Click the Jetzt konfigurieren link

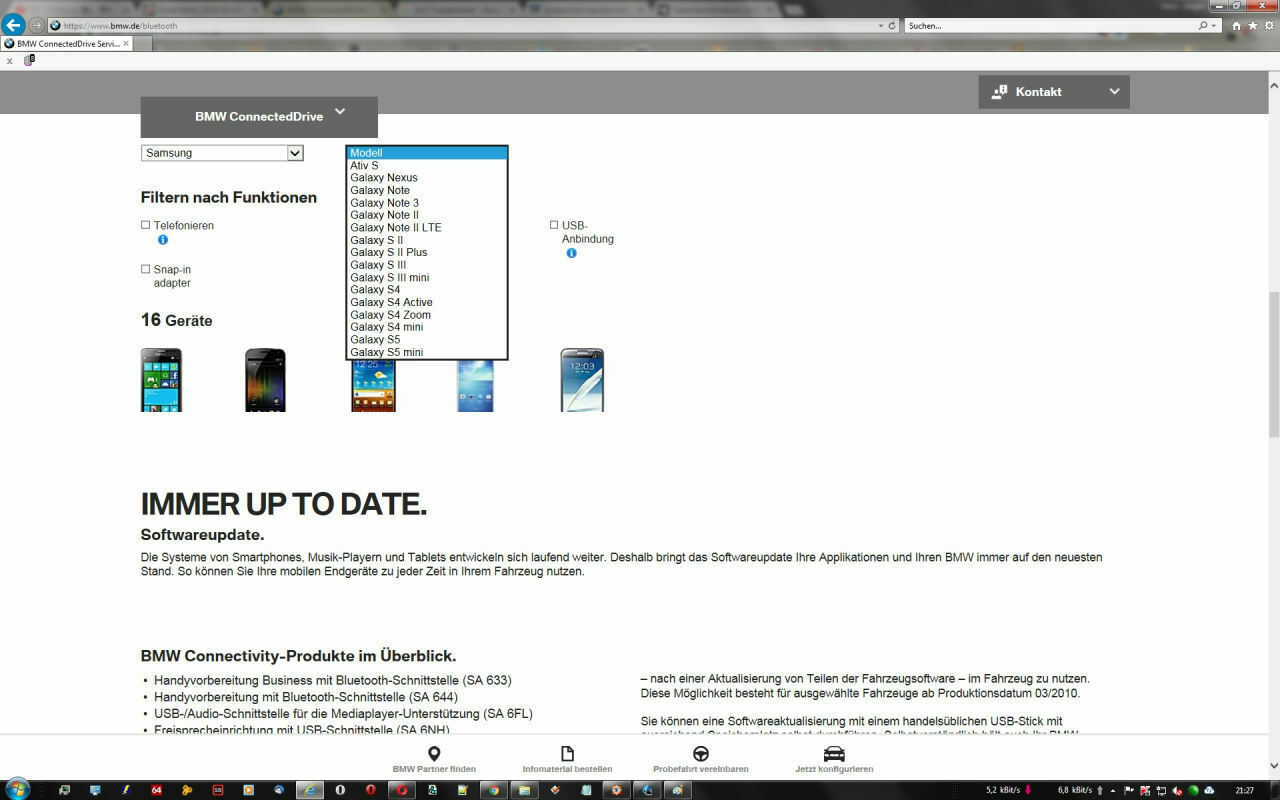(834, 768)
